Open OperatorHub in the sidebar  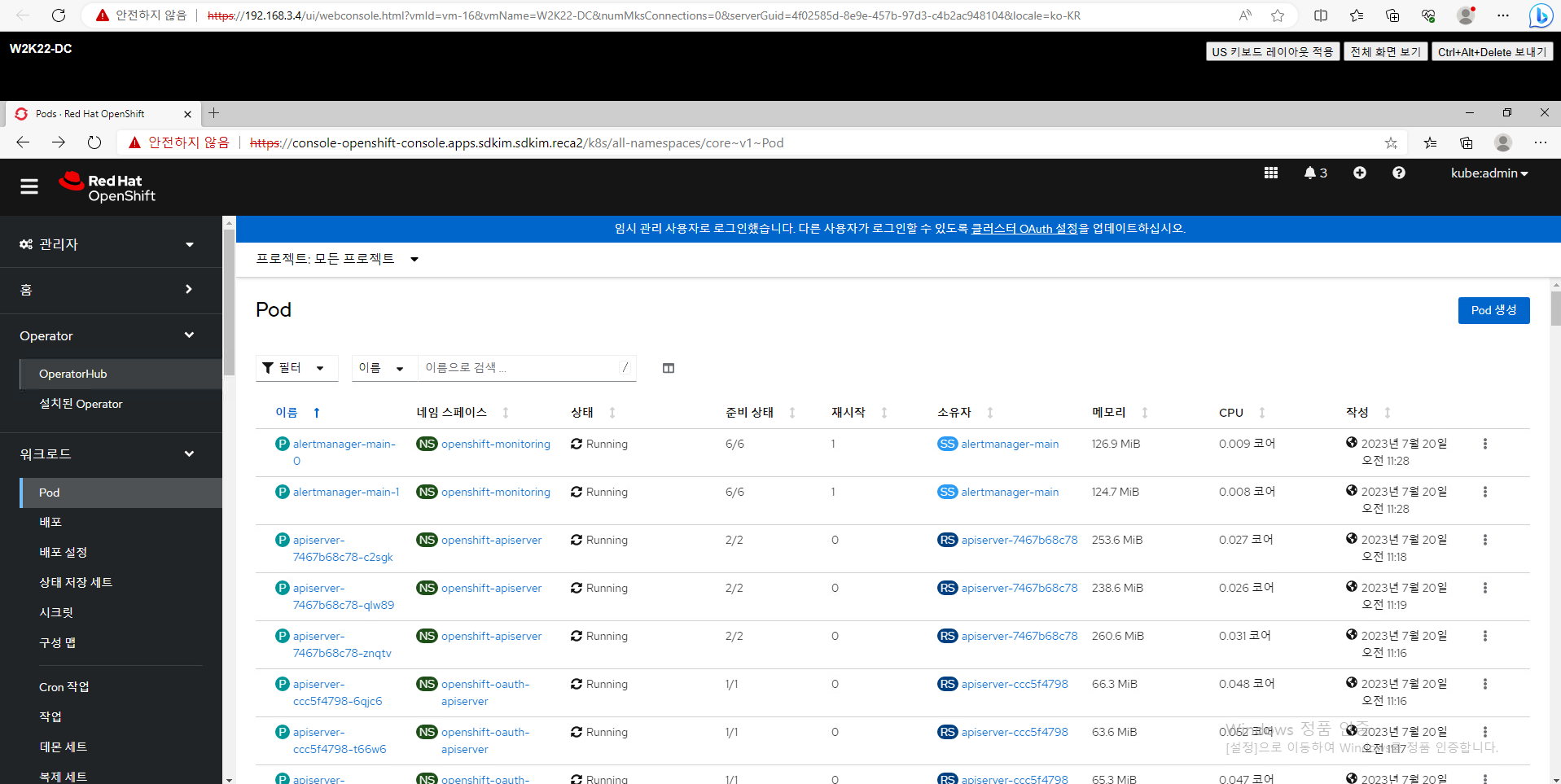[121, 374]
